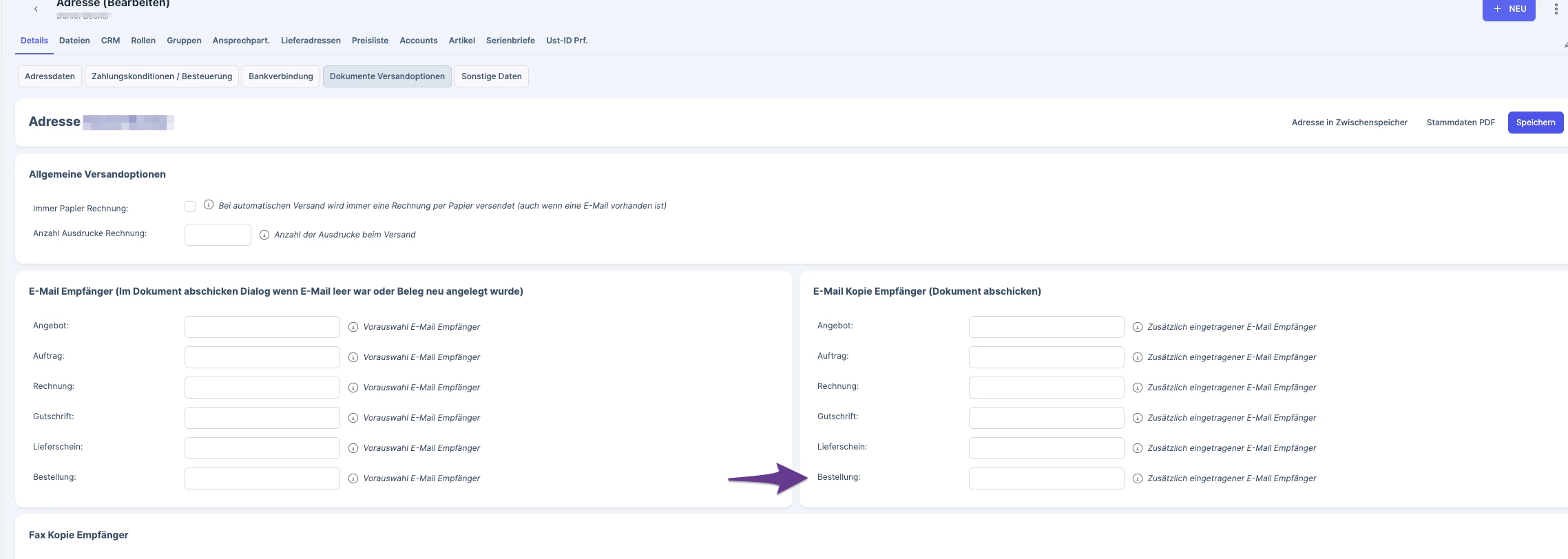1568x559 pixels.
Task: Switch to the CRM tab
Action: [110, 41]
